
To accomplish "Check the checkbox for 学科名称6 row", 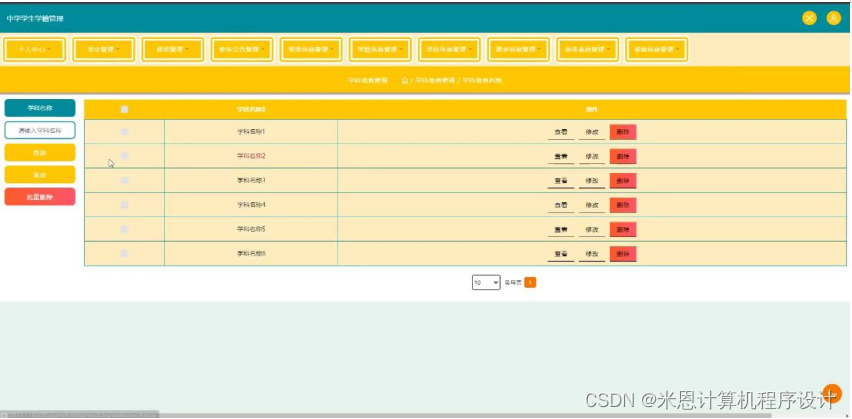I will tap(124, 254).
